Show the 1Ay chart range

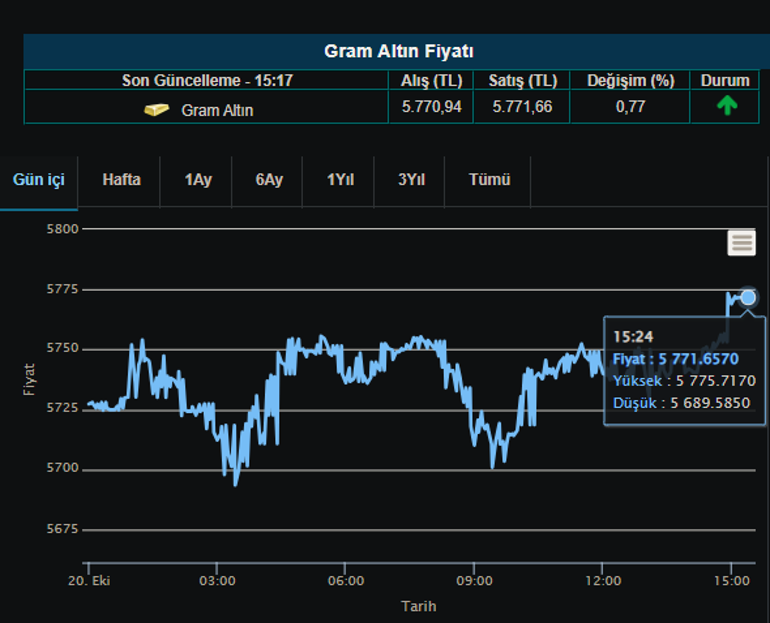point(198,180)
